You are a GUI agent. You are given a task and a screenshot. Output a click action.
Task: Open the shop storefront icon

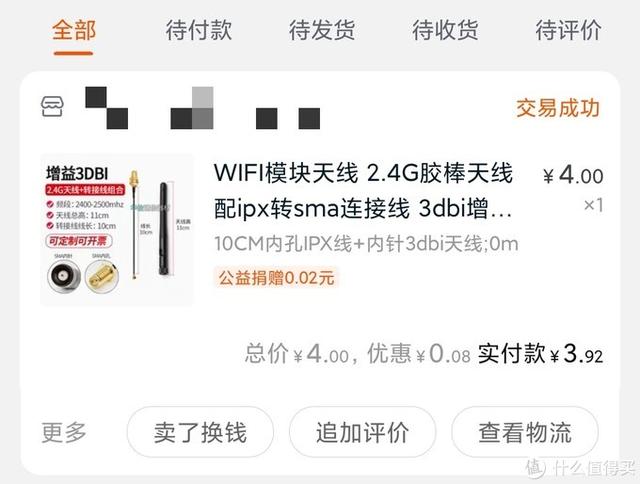point(52,107)
